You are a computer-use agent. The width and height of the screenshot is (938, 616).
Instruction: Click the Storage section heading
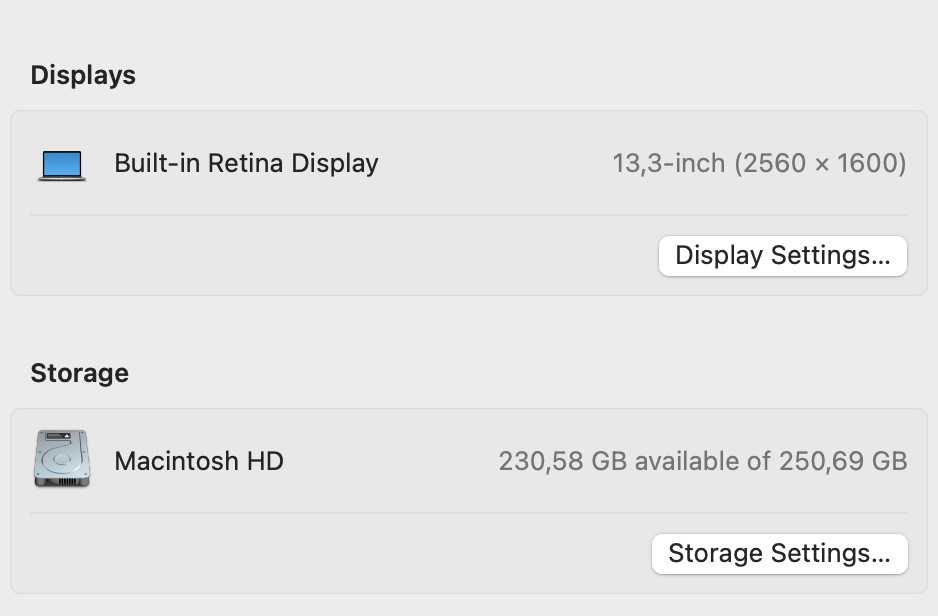point(79,373)
